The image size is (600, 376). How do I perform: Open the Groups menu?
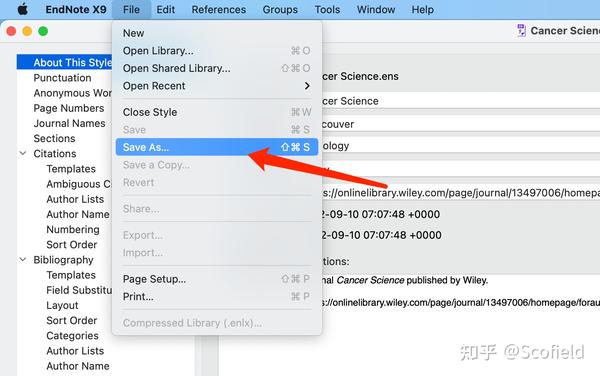[280, 10]
